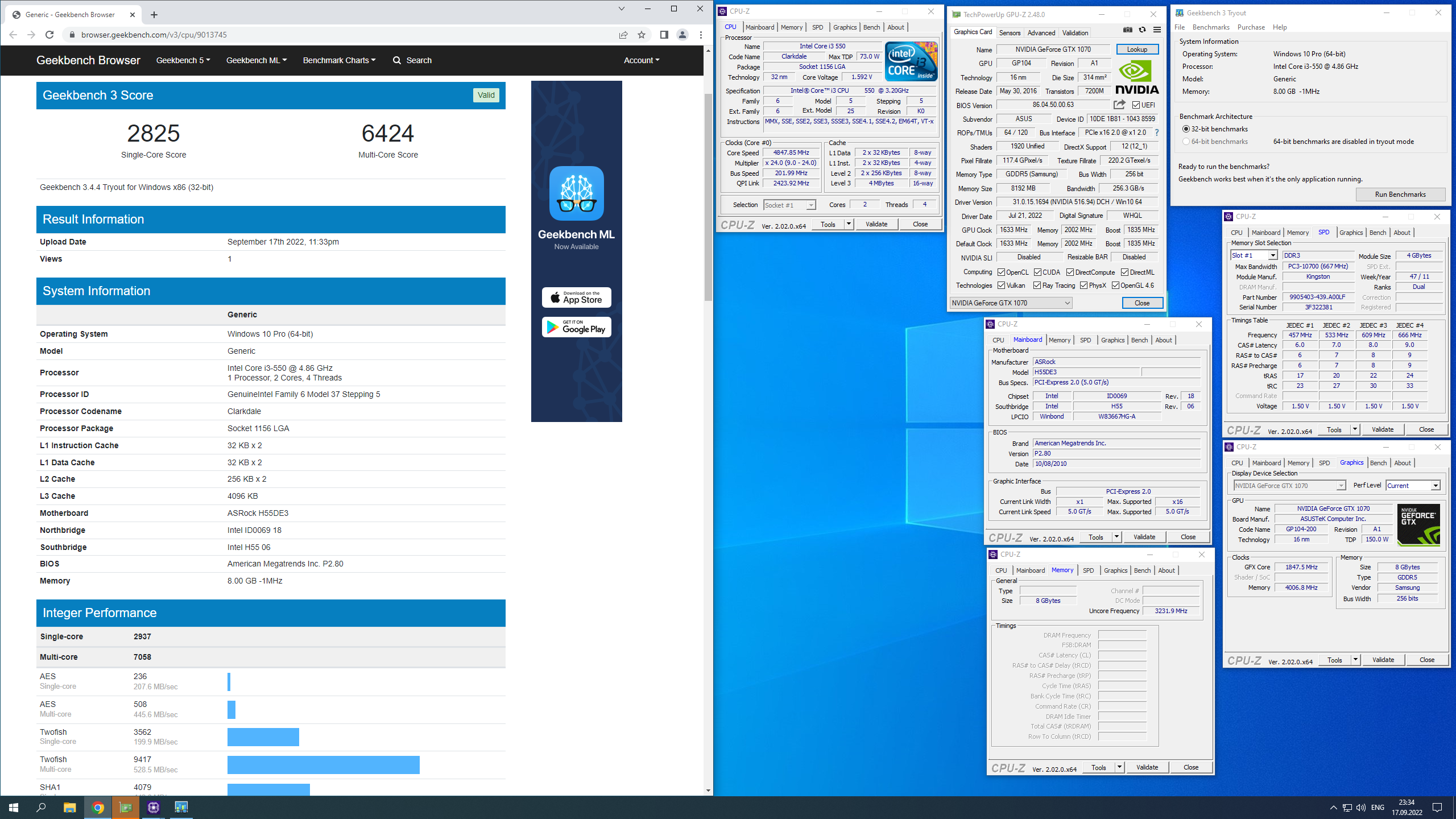The height and width of the screenshot is (819, 1456).
Task: Click the Run Benchmarks button
Action: click(x=1400, y=195)
